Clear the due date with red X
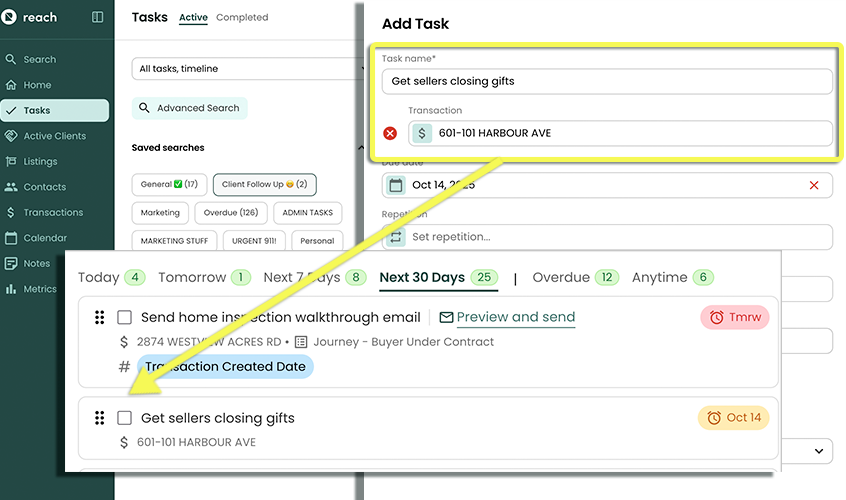Screen dimensions: 846x500 [x=813, y=185]
